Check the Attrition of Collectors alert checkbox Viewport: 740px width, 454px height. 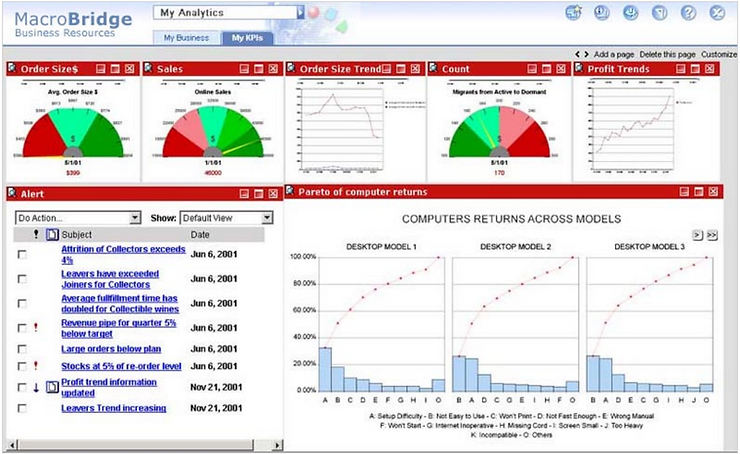tap(22, 254)
